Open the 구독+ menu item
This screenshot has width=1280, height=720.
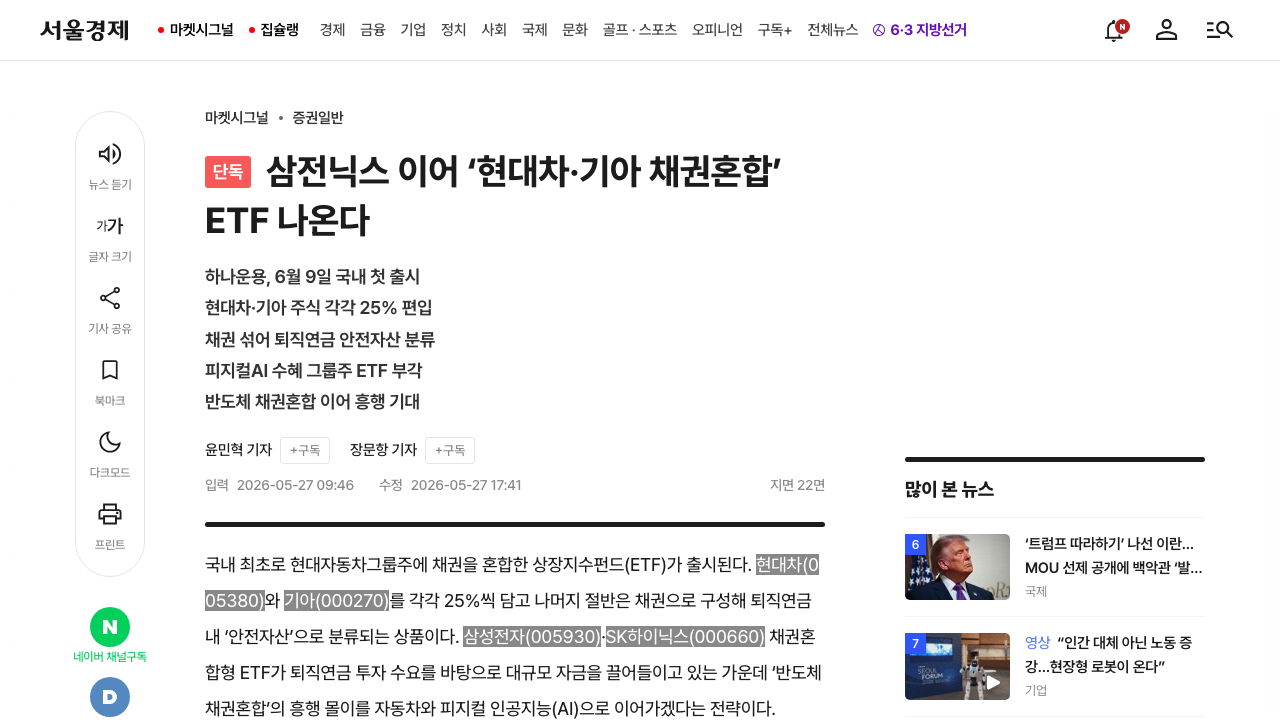(775, 30)
